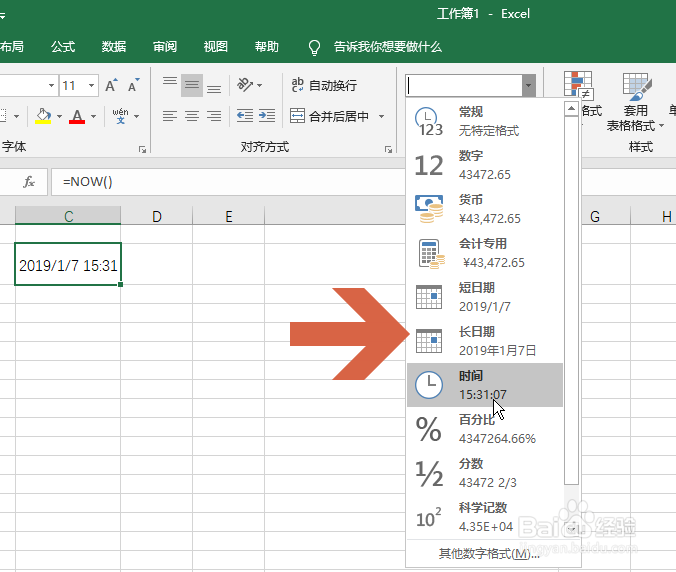Click the formula bar showing =NOW()
Image resolution: width=676 pixels, height=572 pixels.
point(228,182)
